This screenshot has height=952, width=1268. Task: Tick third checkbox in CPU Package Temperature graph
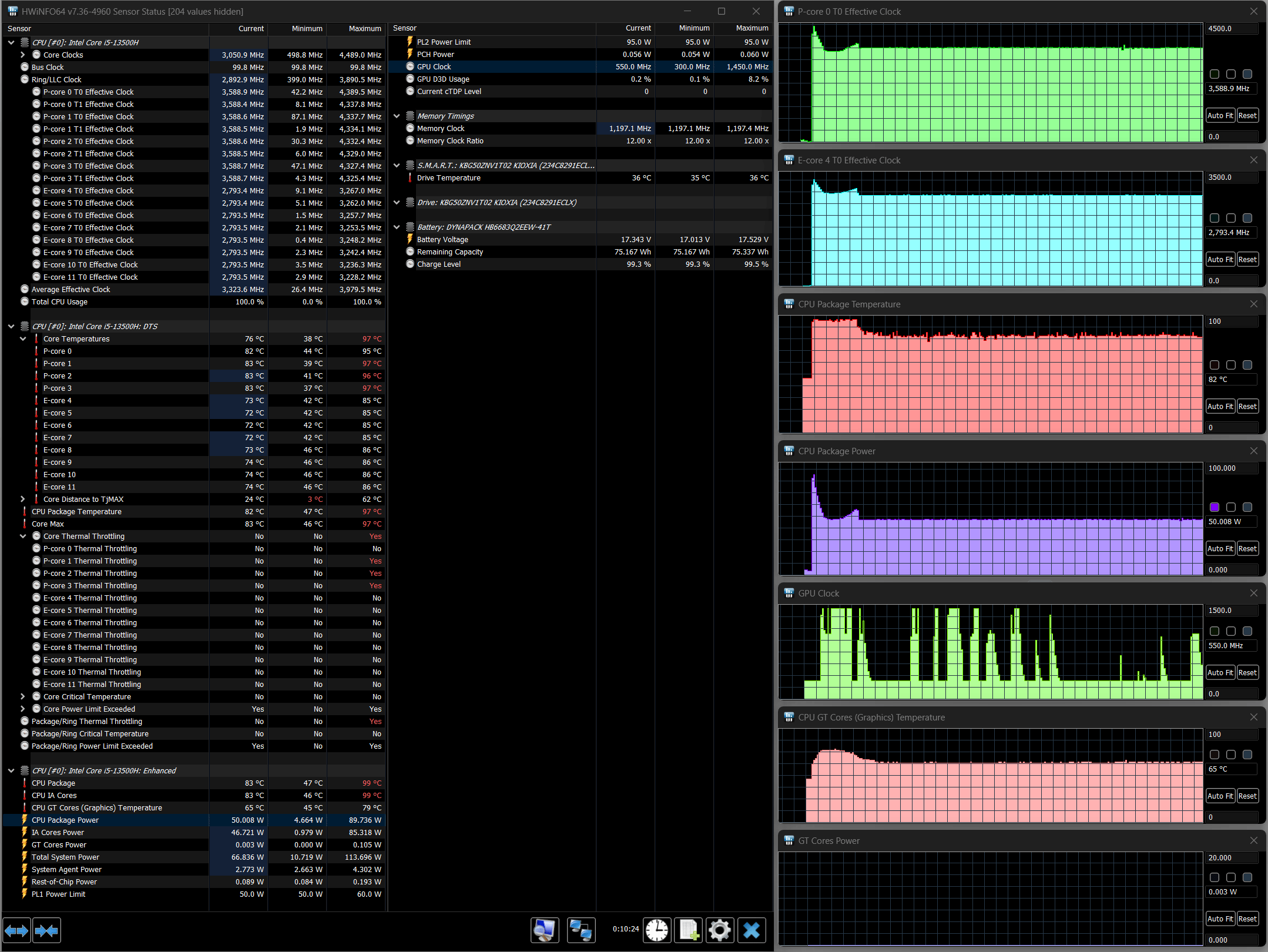click(1247, 365)
